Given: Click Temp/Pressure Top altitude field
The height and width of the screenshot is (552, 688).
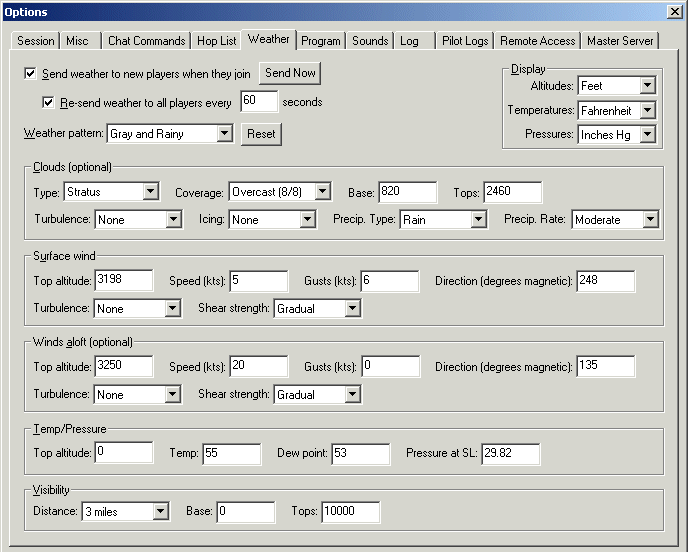Looking at the screenshot, I should click(x=124, y=452).
